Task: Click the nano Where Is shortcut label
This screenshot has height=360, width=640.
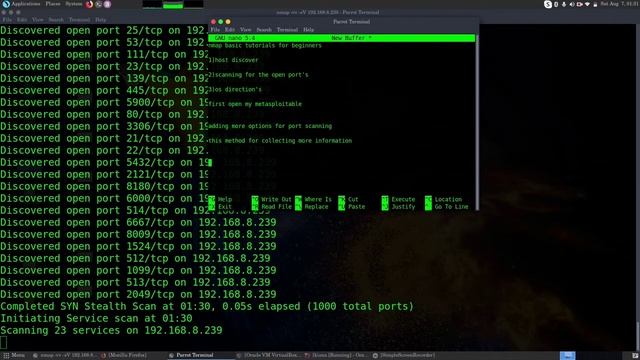Action: [x=318, y=200]
